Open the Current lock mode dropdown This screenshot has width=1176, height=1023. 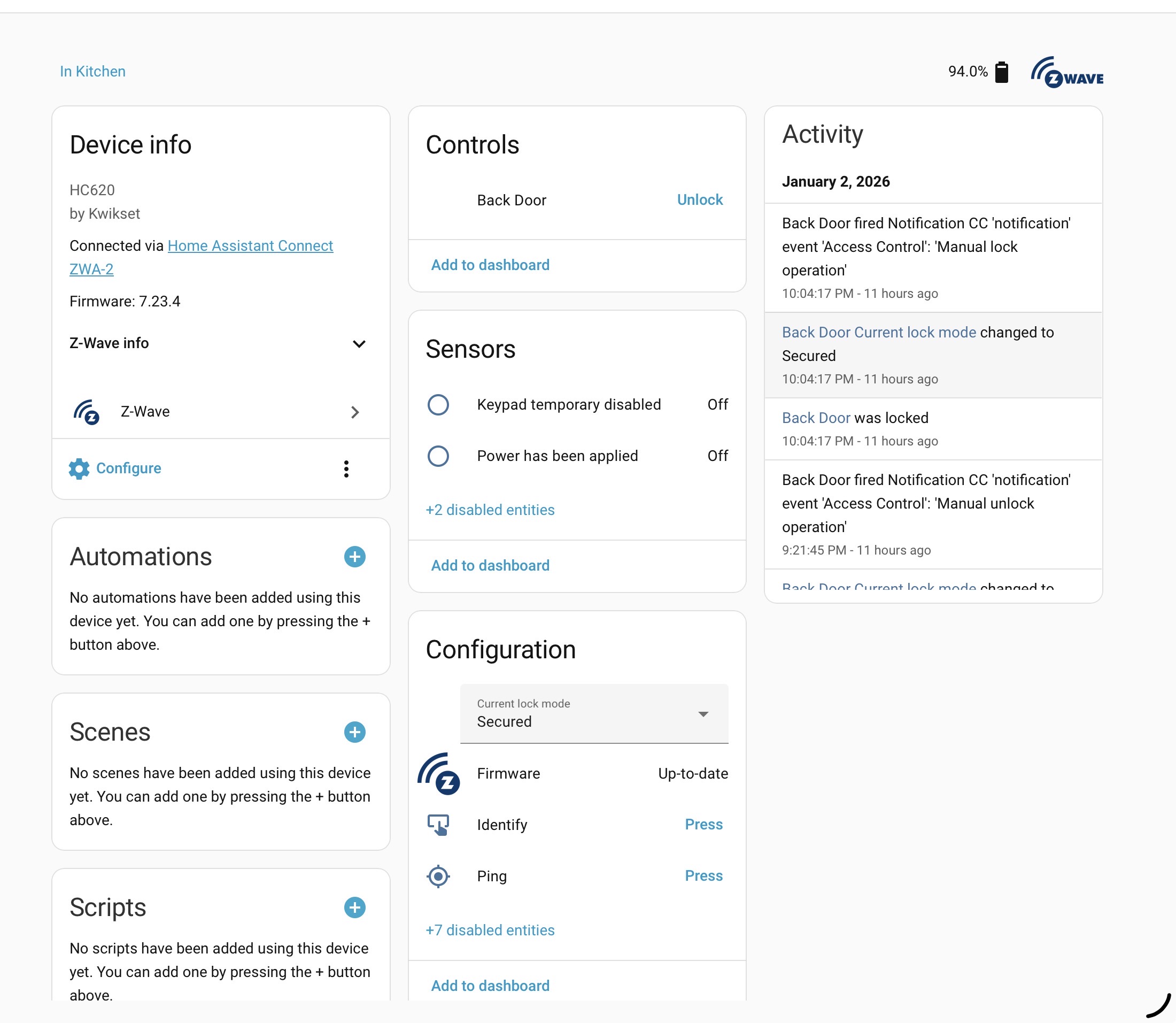[593, 714]
